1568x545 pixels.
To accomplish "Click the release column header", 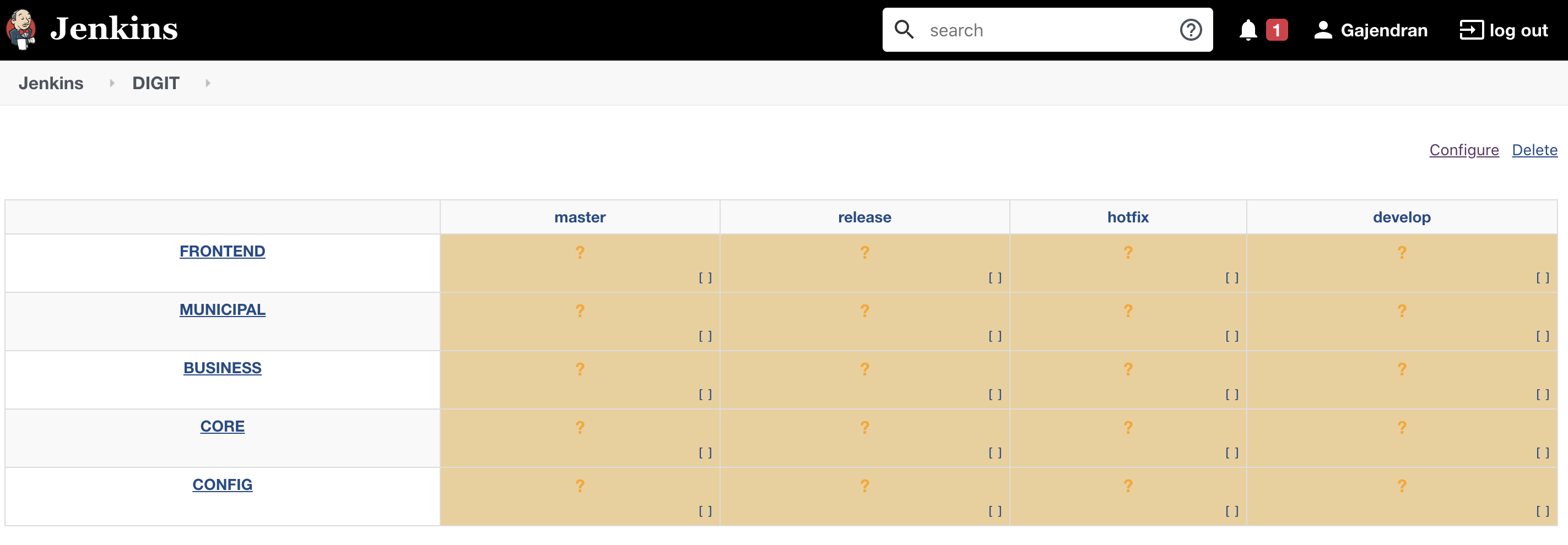I will click(x=864, y=217).
